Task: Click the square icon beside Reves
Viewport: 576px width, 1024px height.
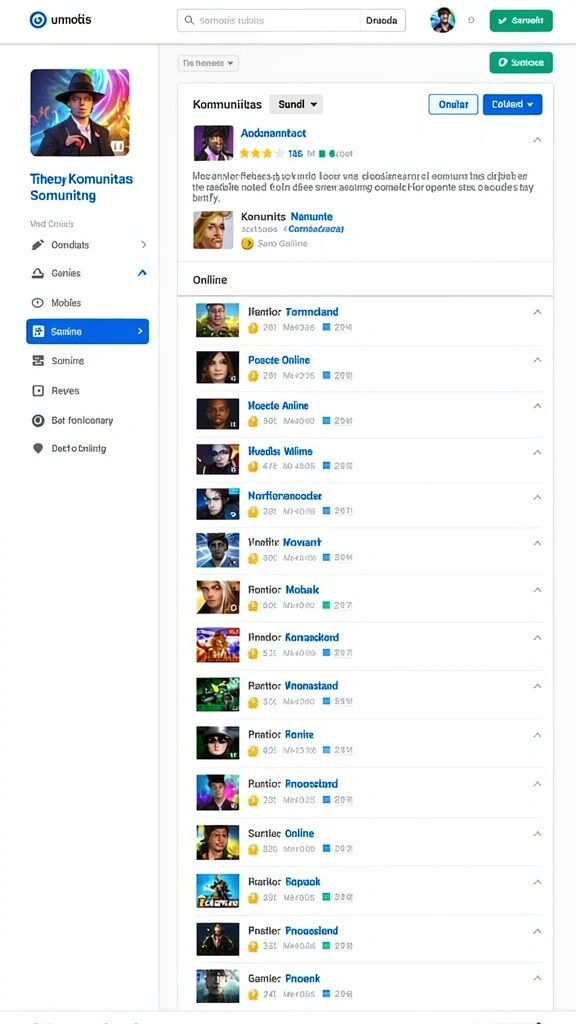Action: [x=38, y=391]
